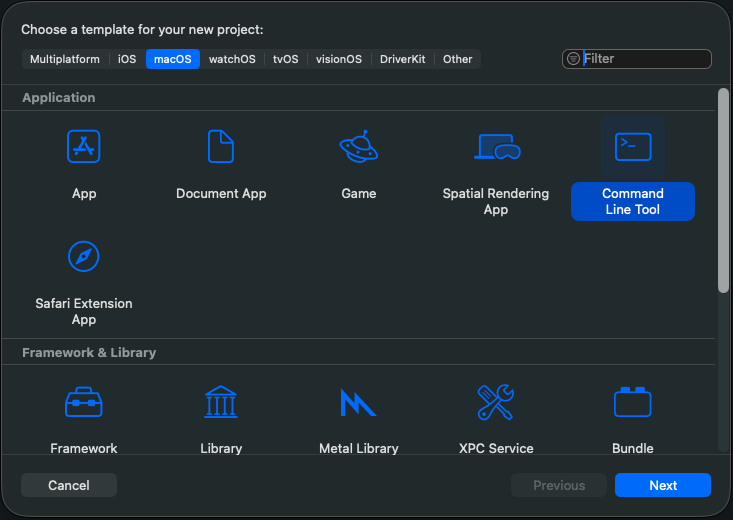Click the Cancel button
733x520 pixels.
click(69, 485)
